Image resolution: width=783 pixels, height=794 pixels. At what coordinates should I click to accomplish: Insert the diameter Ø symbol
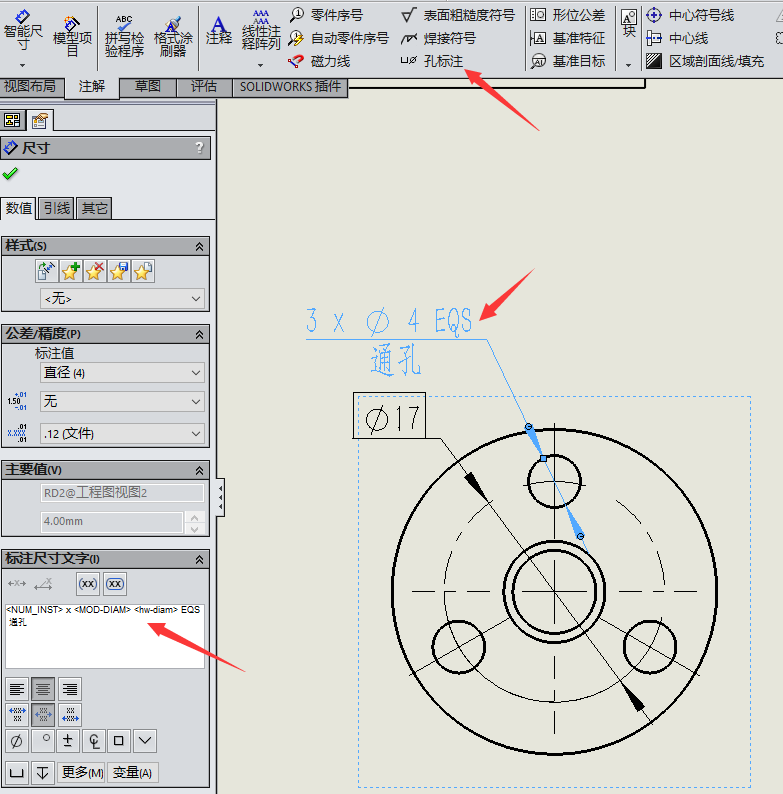coord(17,741)
